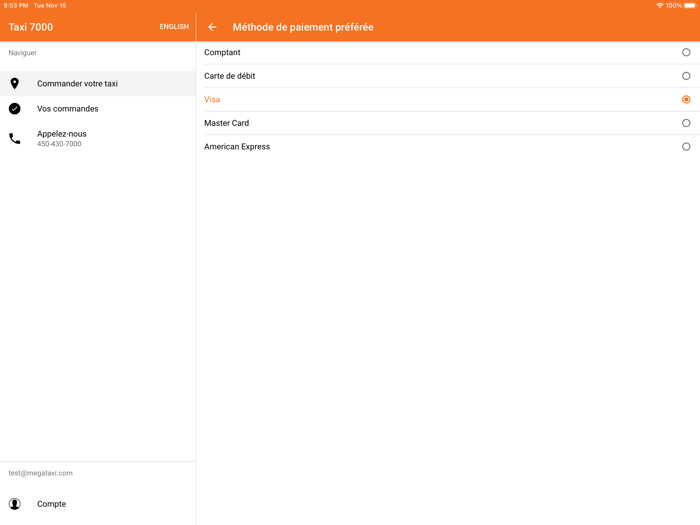Click the Master Card label
Screen dimensions: 700x525
[226, 123]
